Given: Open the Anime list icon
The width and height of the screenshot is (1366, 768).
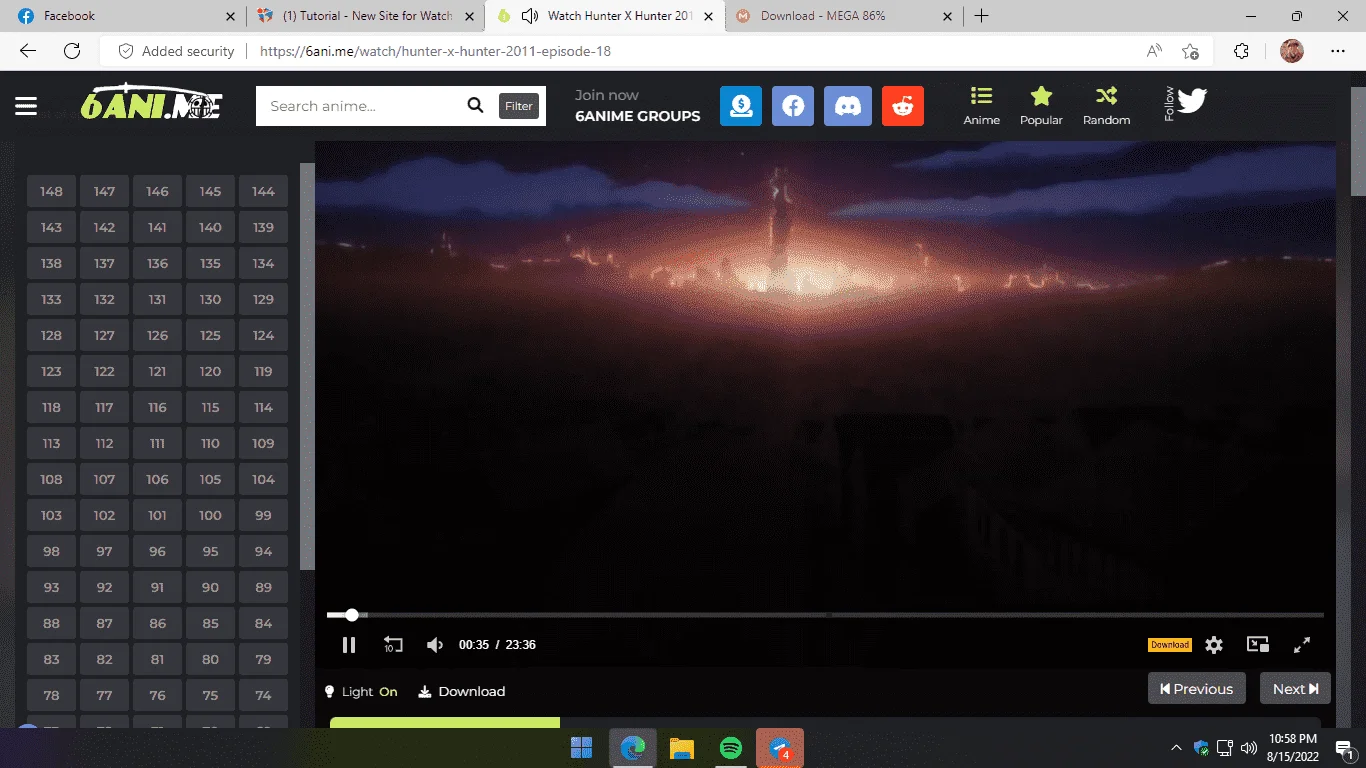Looking at the screenshot, I should [x=981, y=106].
